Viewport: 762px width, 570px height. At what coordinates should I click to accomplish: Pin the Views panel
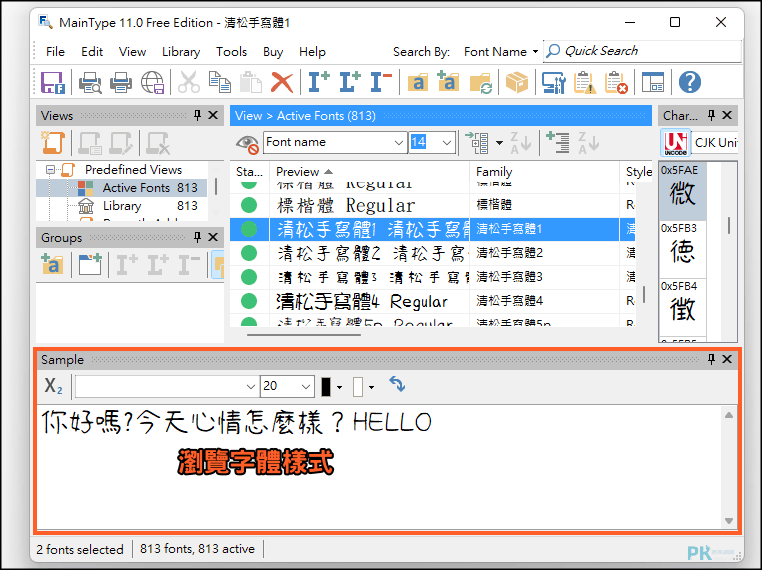coord(197,115)
